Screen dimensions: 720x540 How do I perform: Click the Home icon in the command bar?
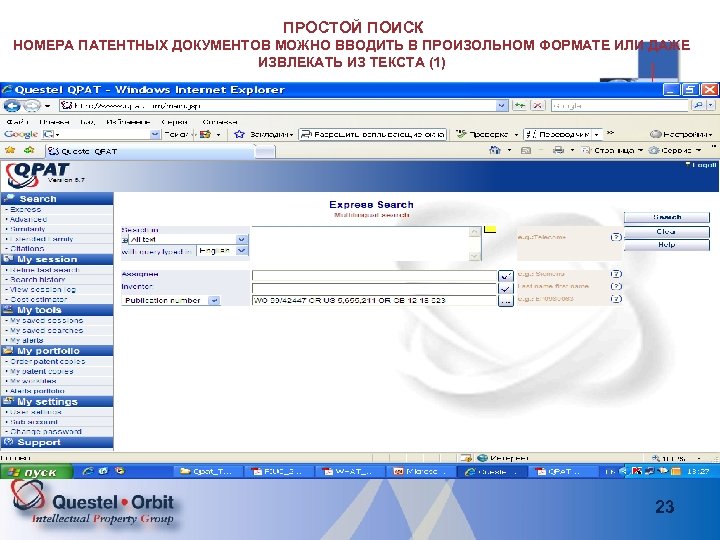click(495, 150)
